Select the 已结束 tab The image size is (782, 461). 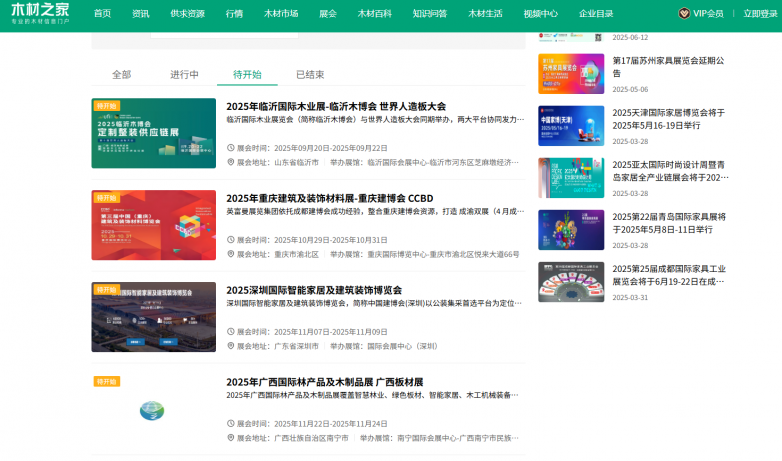pyautogui.click(x=310, y=75)
